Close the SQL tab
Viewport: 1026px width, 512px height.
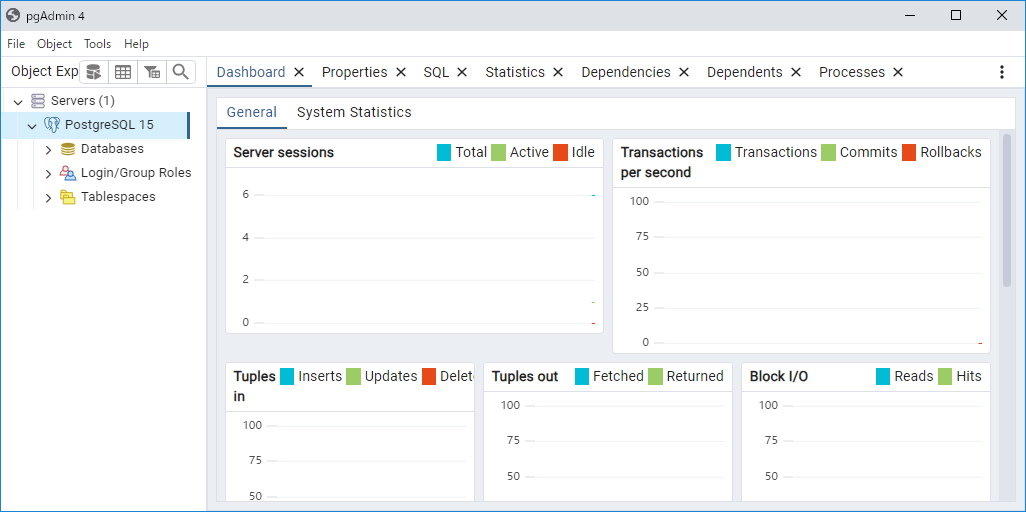pos(462,72)
